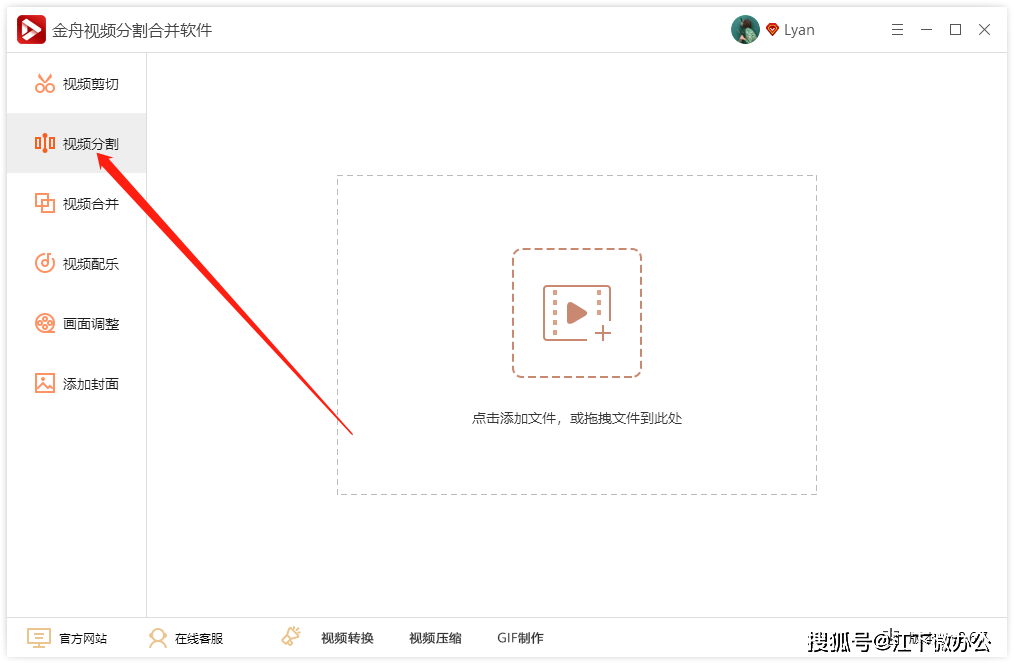Open the 添加封面 add cover tool
Image resolution: width=1014 pixels, height=664 pixels.
coord(73,383)
